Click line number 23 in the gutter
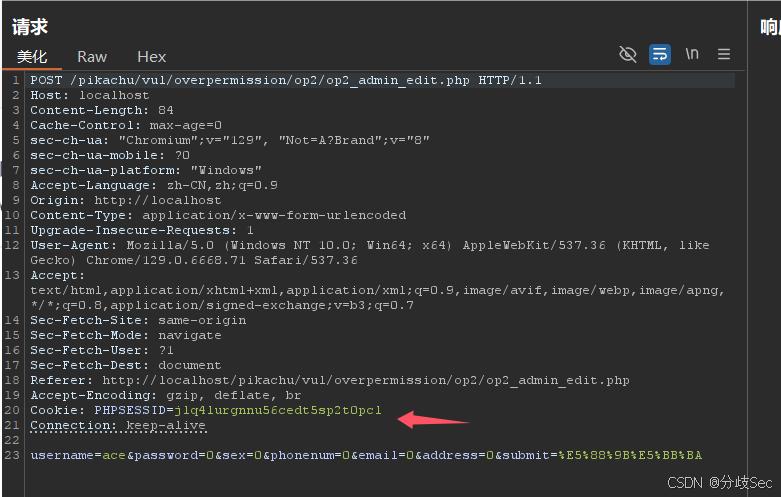The height and width of the screenshot is (497, 781). coord(12,455)
